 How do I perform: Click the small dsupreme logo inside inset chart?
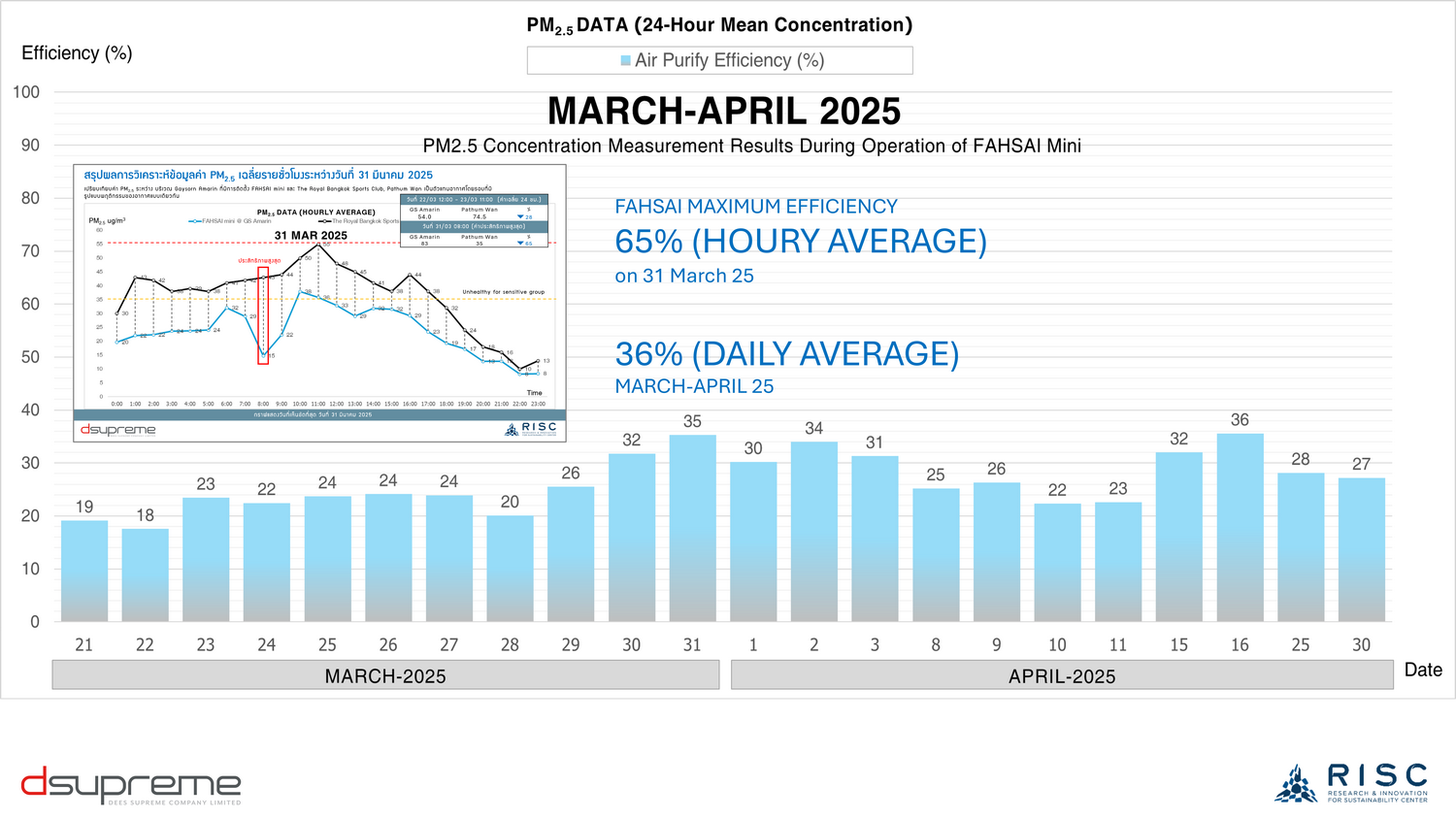click(x=117, y=430)
